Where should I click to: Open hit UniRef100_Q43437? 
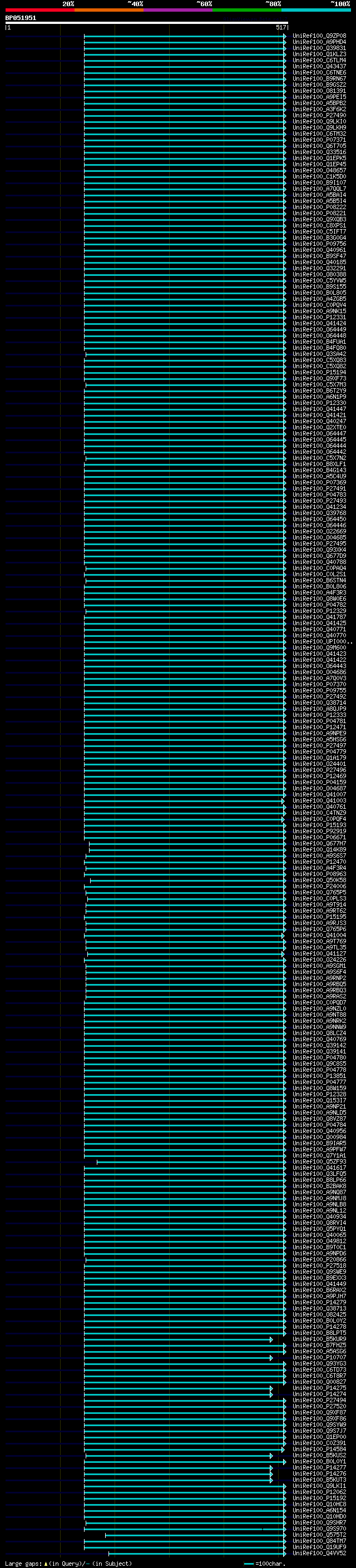319,66
